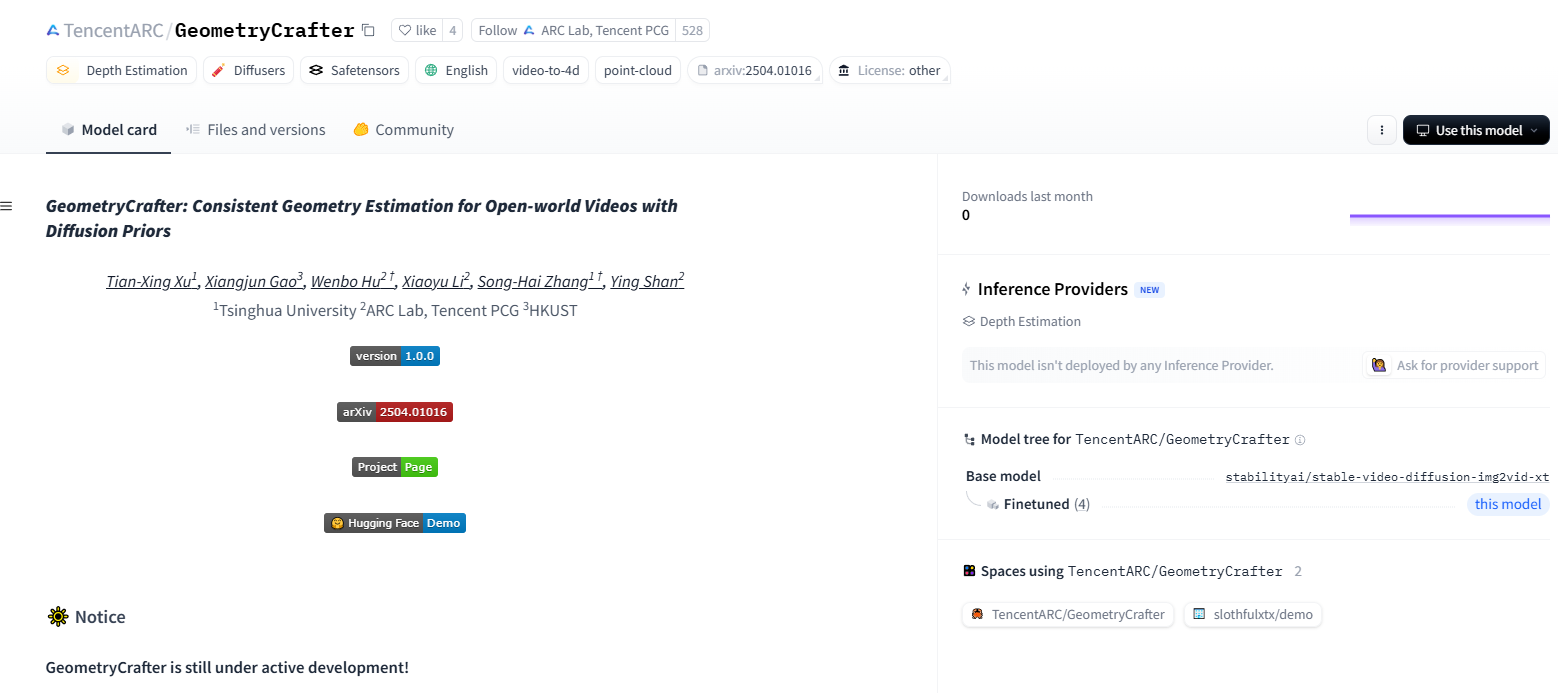Open the Inference Providers heading link

(1053, 289)
